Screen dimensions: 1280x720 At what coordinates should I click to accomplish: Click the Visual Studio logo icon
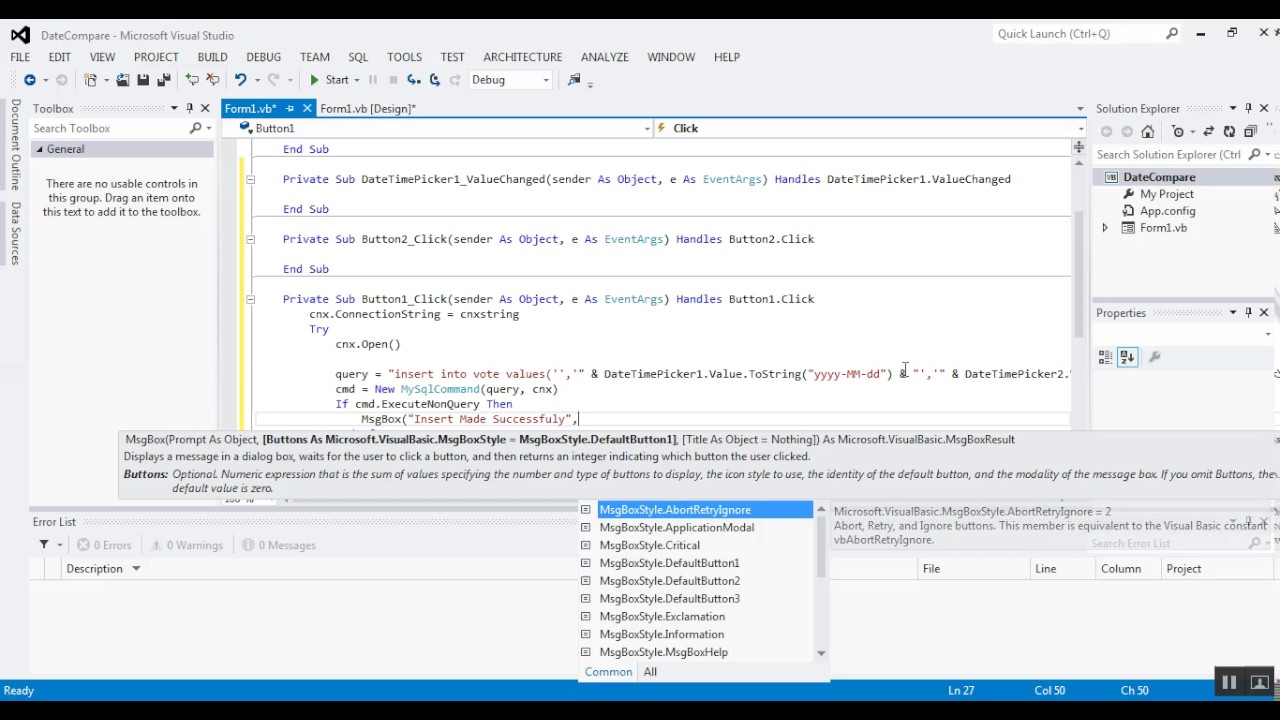coord(20,34)
